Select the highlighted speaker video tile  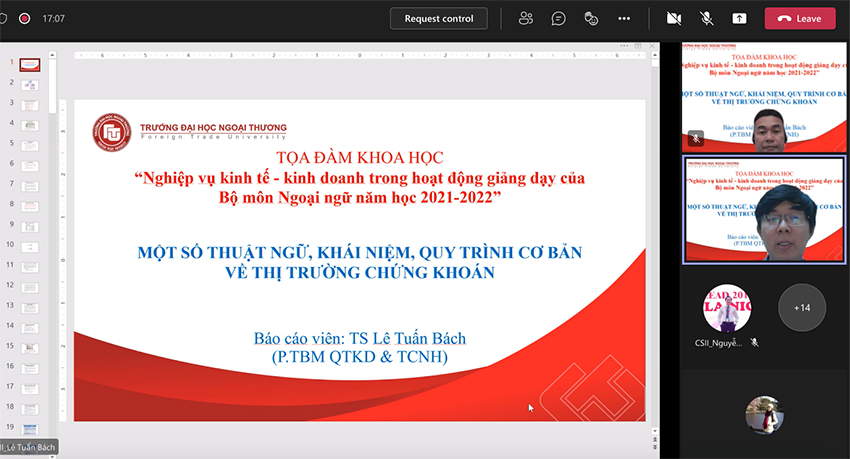pos(763,210)
